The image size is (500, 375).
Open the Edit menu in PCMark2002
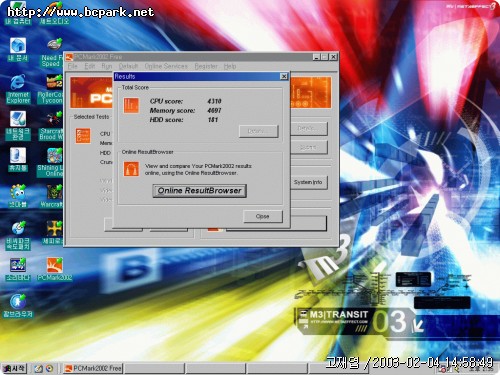pyautogui.click(x=89, y=66)
